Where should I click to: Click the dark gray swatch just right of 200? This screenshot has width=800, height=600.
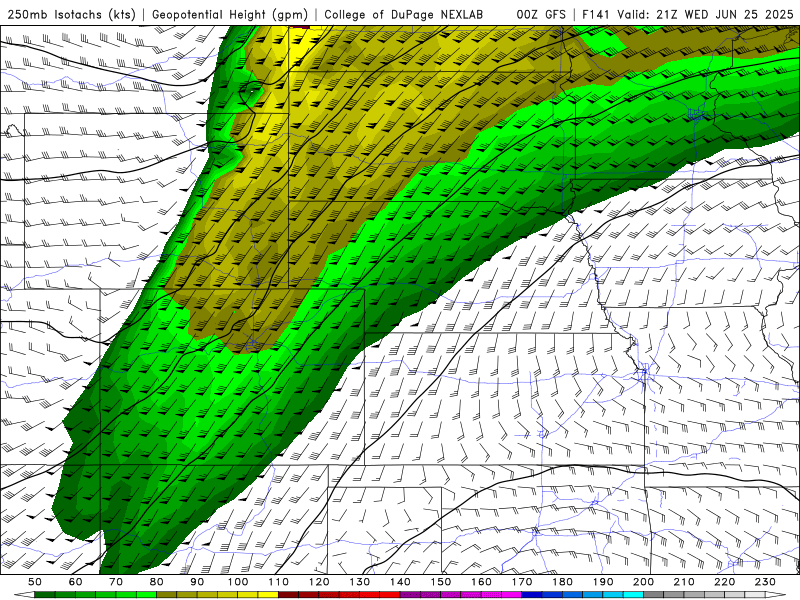[654, 595]
